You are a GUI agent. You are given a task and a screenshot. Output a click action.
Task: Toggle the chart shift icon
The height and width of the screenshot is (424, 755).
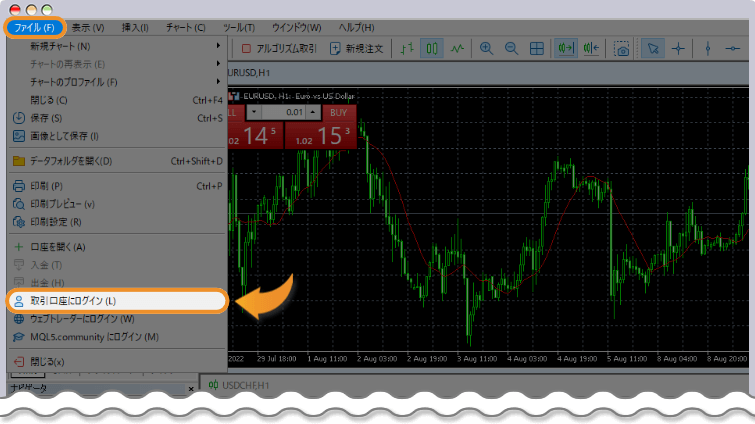tap(591, 47)
